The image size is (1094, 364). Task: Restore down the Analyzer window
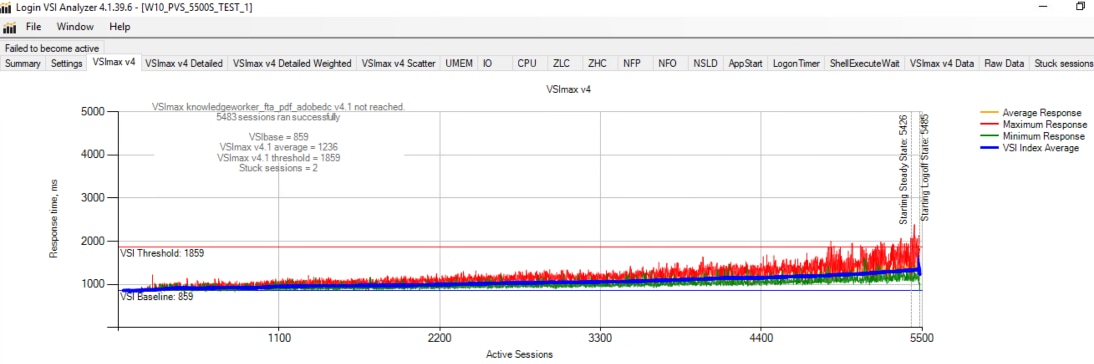(x=1080, y=7)
